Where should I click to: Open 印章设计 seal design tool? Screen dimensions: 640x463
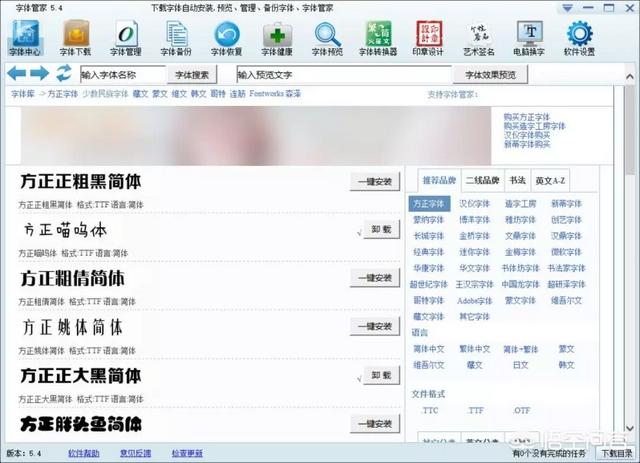click(428, 38)
